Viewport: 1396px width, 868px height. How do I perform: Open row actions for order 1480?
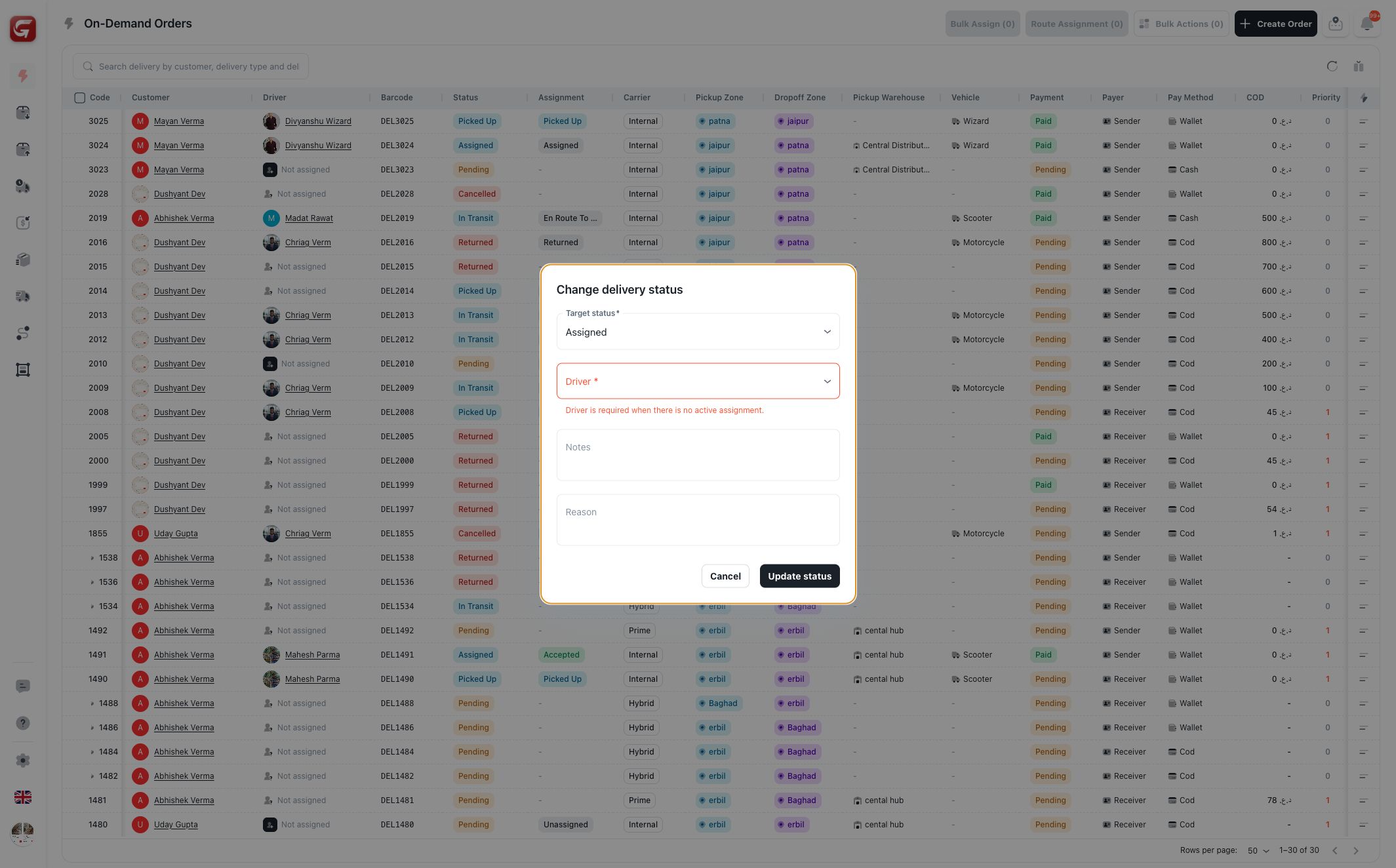(1363, 825)
